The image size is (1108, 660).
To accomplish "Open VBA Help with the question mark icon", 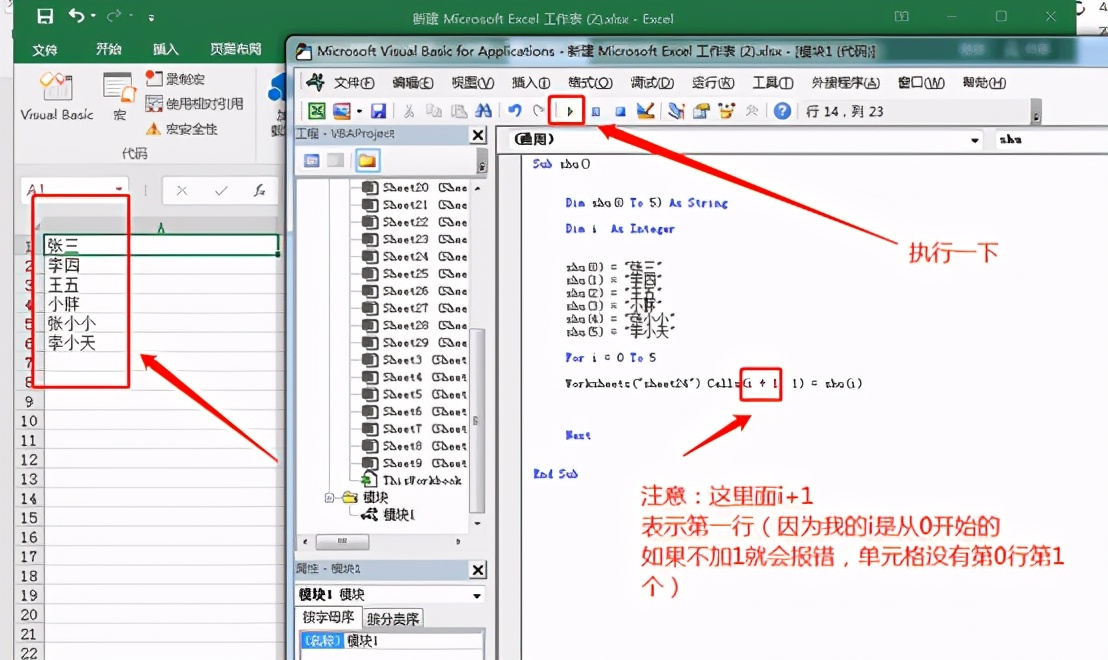I will [x=782, y=111].
